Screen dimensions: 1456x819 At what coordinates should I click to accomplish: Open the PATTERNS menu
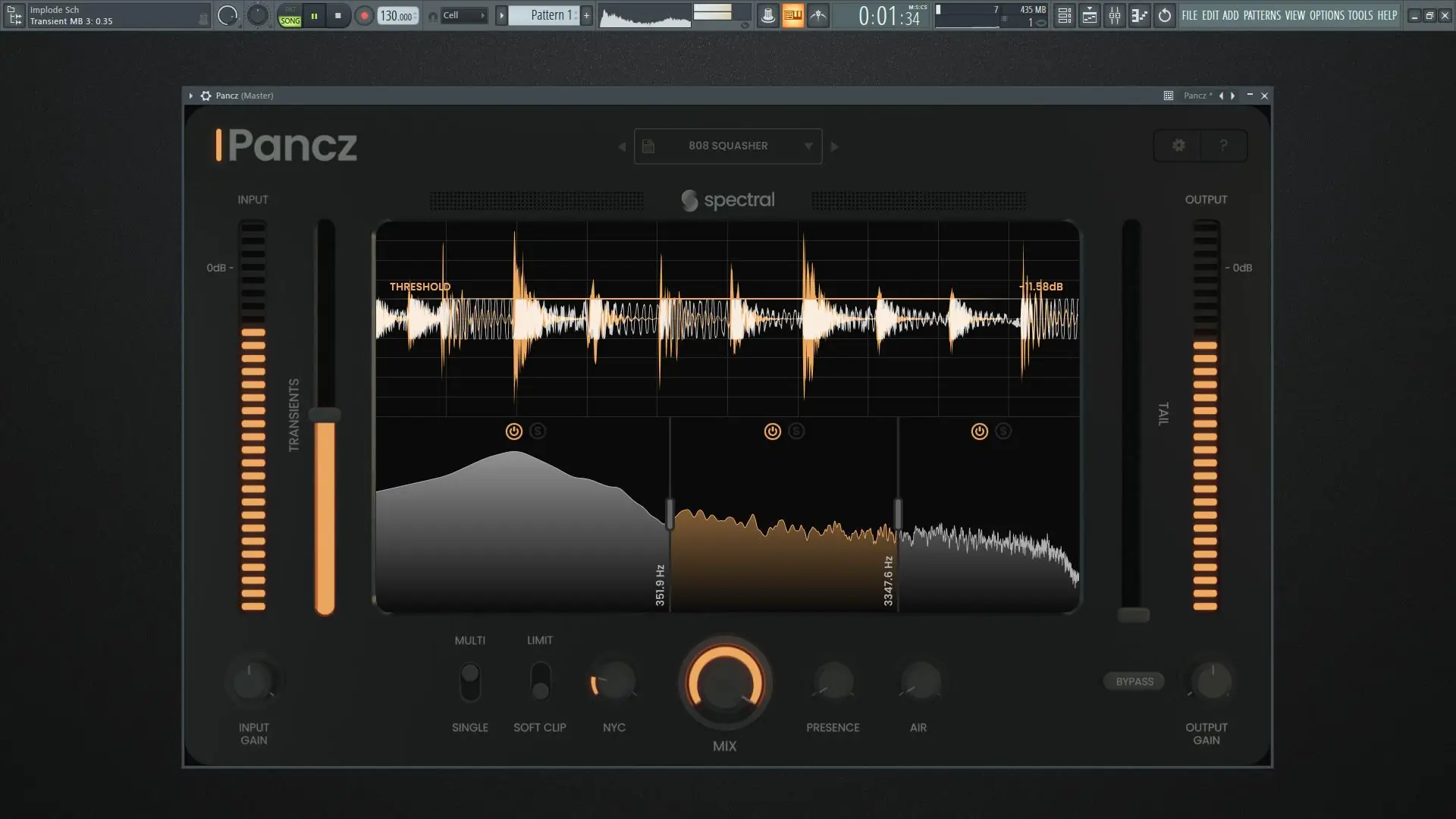pos(1261,15)
